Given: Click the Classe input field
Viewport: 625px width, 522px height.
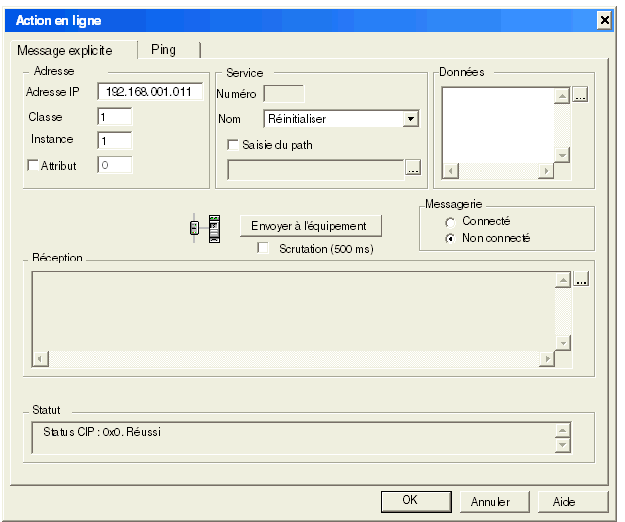Looking at the screenshot, I should coord(115,117).
